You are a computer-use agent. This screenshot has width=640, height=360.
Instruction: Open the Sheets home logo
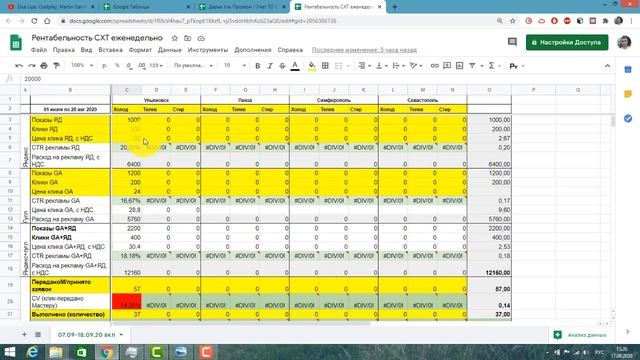[16, 42]
